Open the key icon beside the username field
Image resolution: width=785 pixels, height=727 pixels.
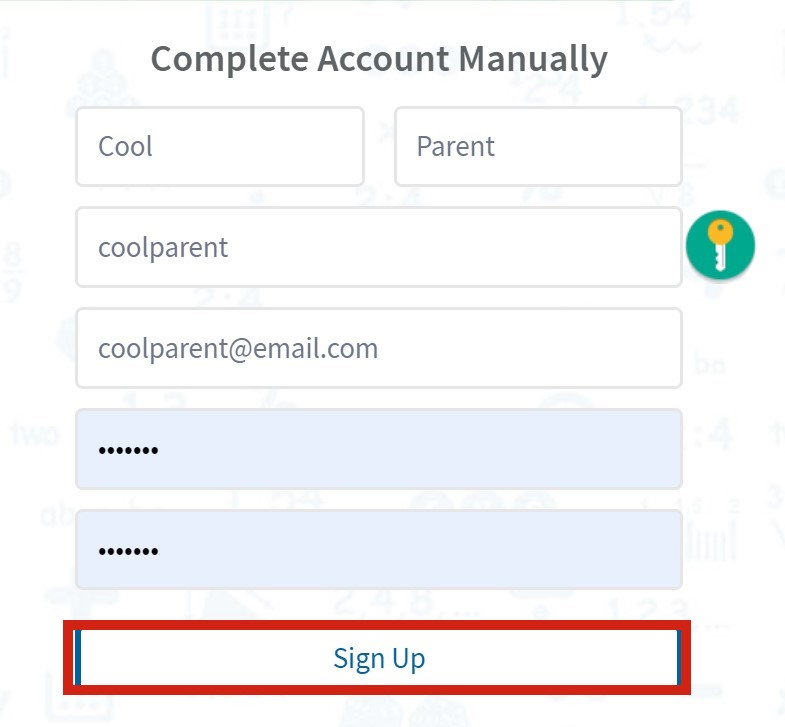pos(720,246)
